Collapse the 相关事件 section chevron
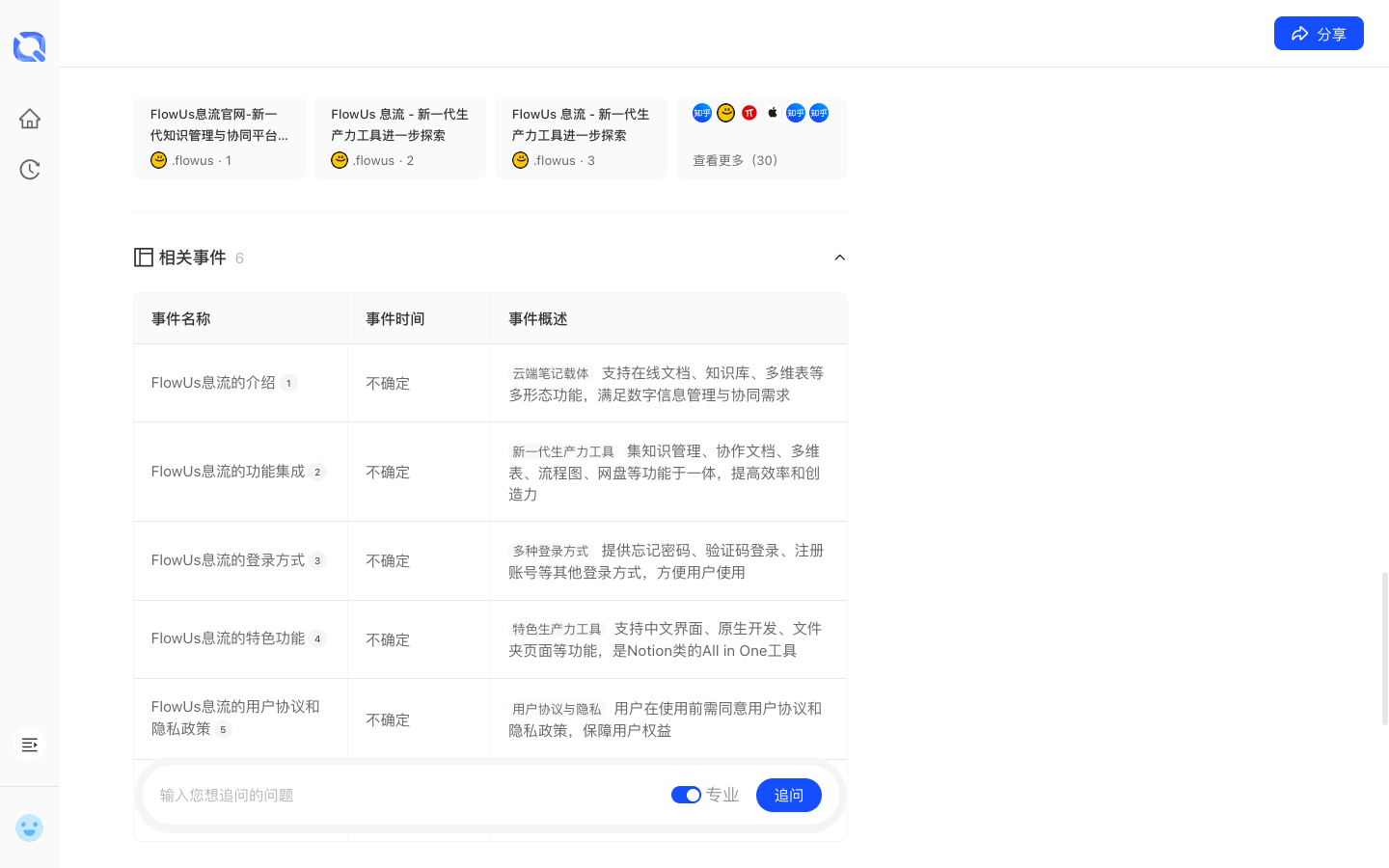 840,258
